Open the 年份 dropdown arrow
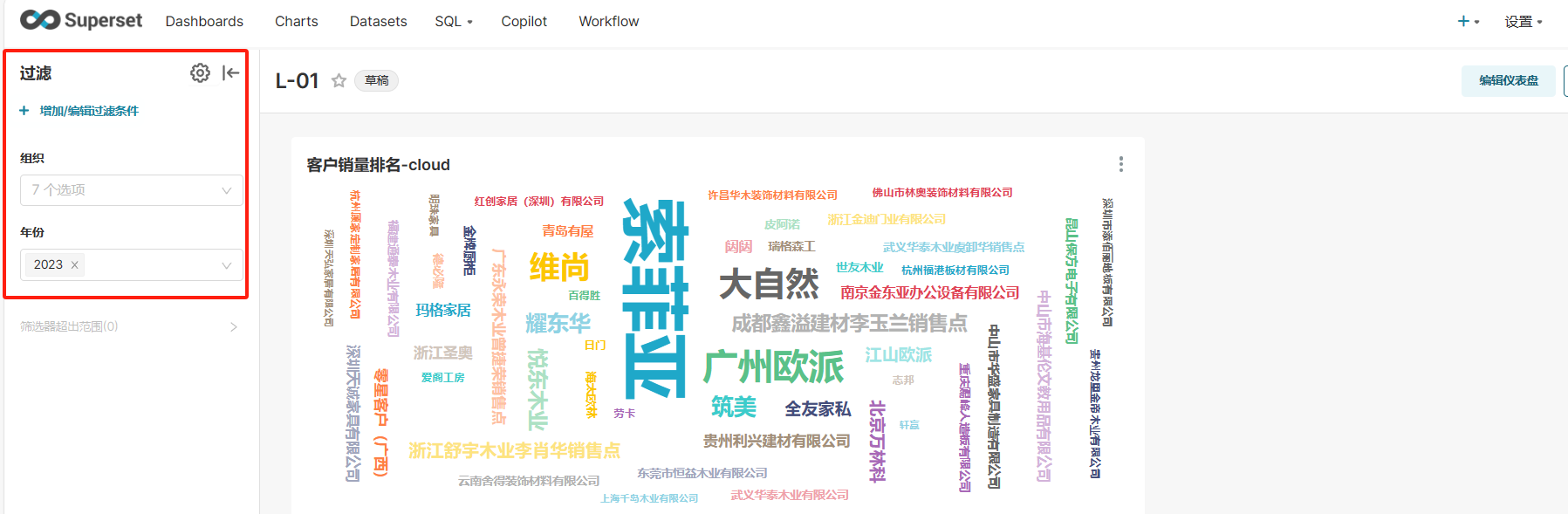 click(x=227, y=265)
